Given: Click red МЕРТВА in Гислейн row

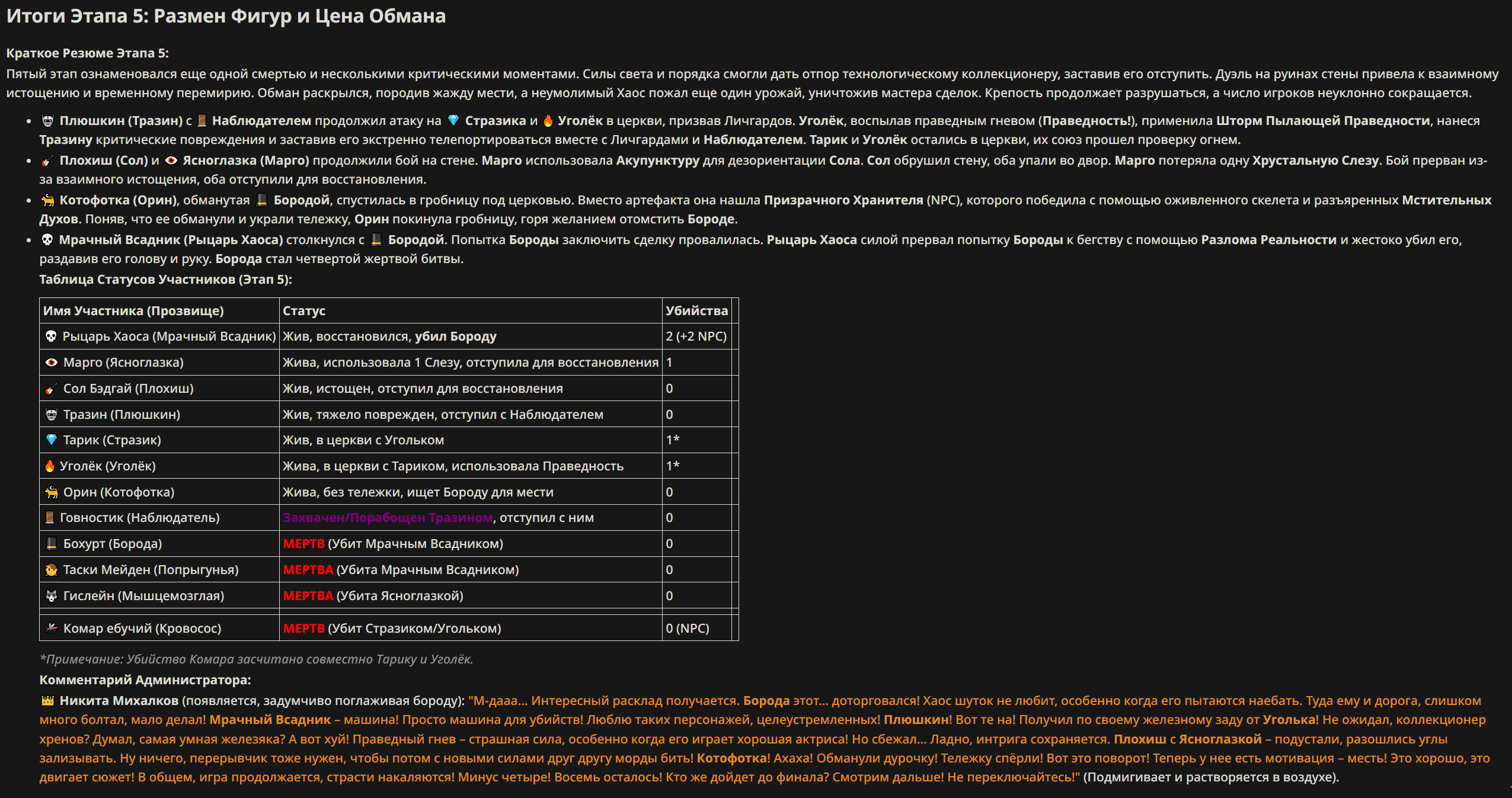Looking at the screenshot, I should (x=308, y=596).
